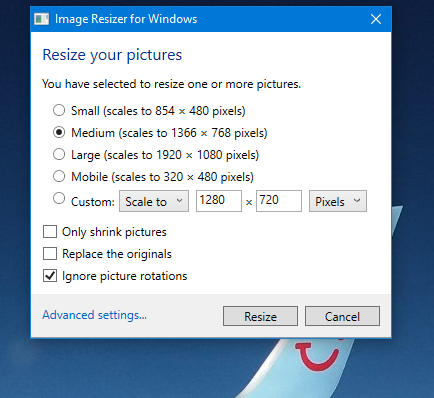
Task: Open the Pixels unit dropdown
Action: [338, 201]
